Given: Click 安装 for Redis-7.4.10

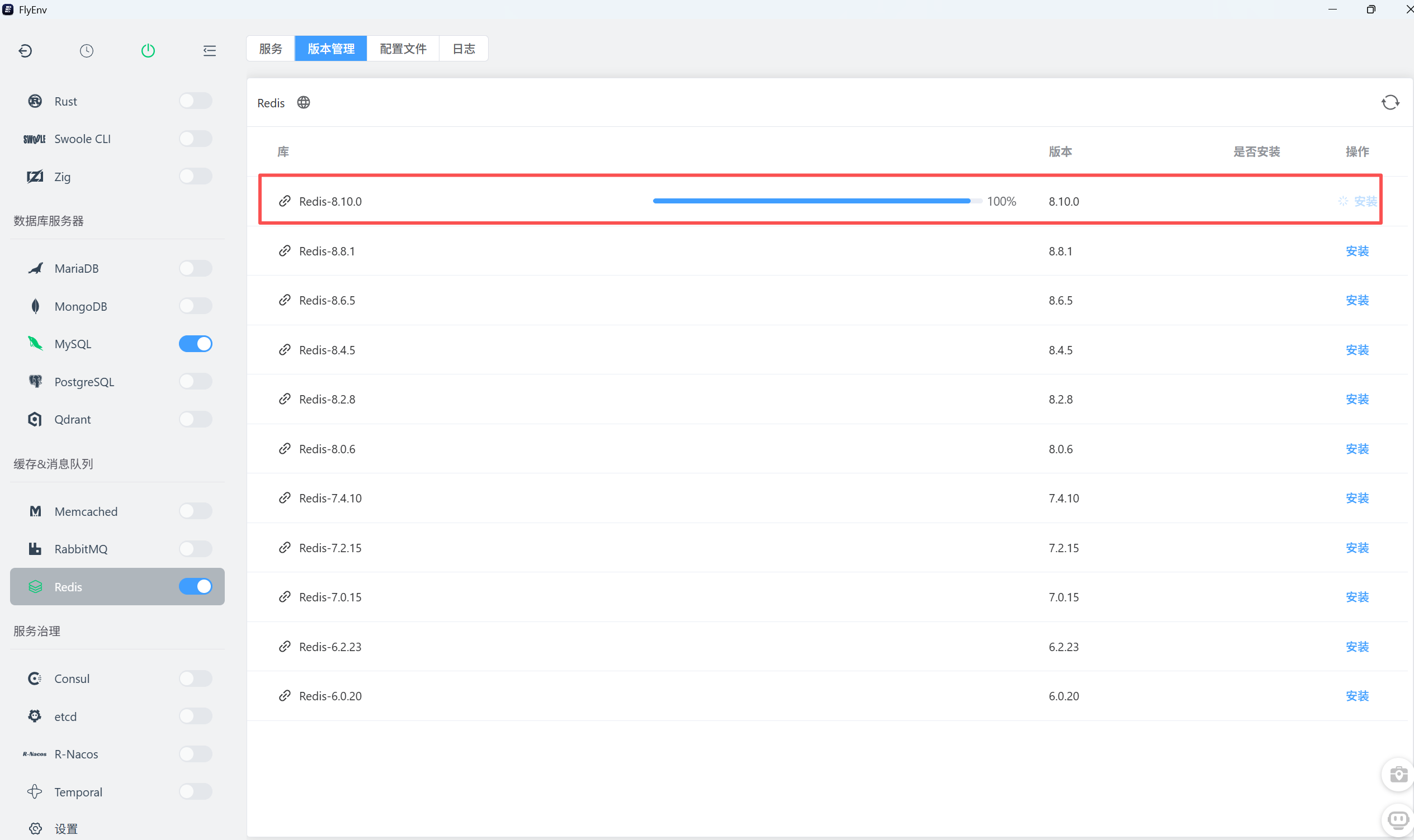Looking at the screenshot, I should [1357, 498].
